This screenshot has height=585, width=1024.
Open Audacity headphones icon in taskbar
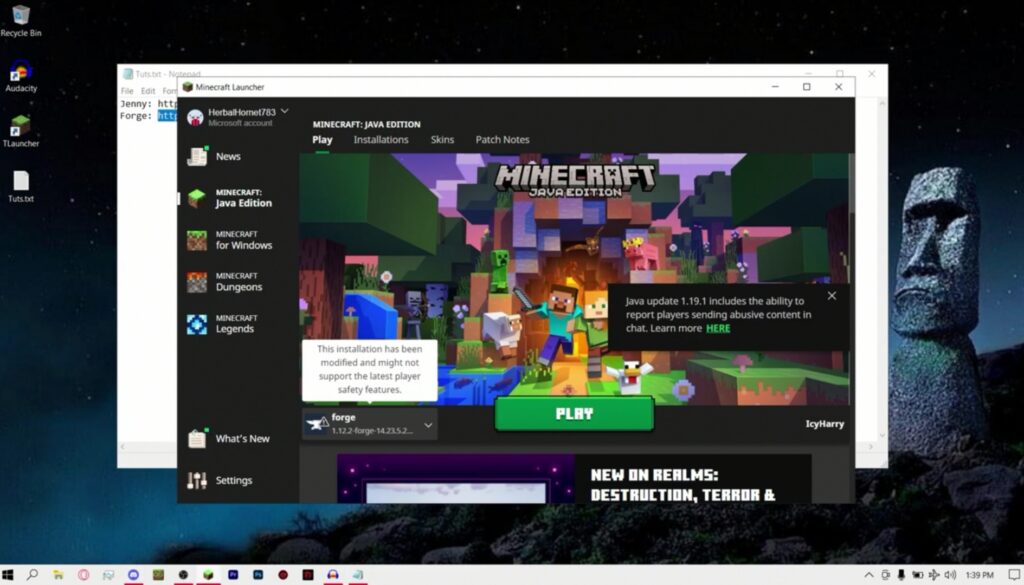point(332,575)
